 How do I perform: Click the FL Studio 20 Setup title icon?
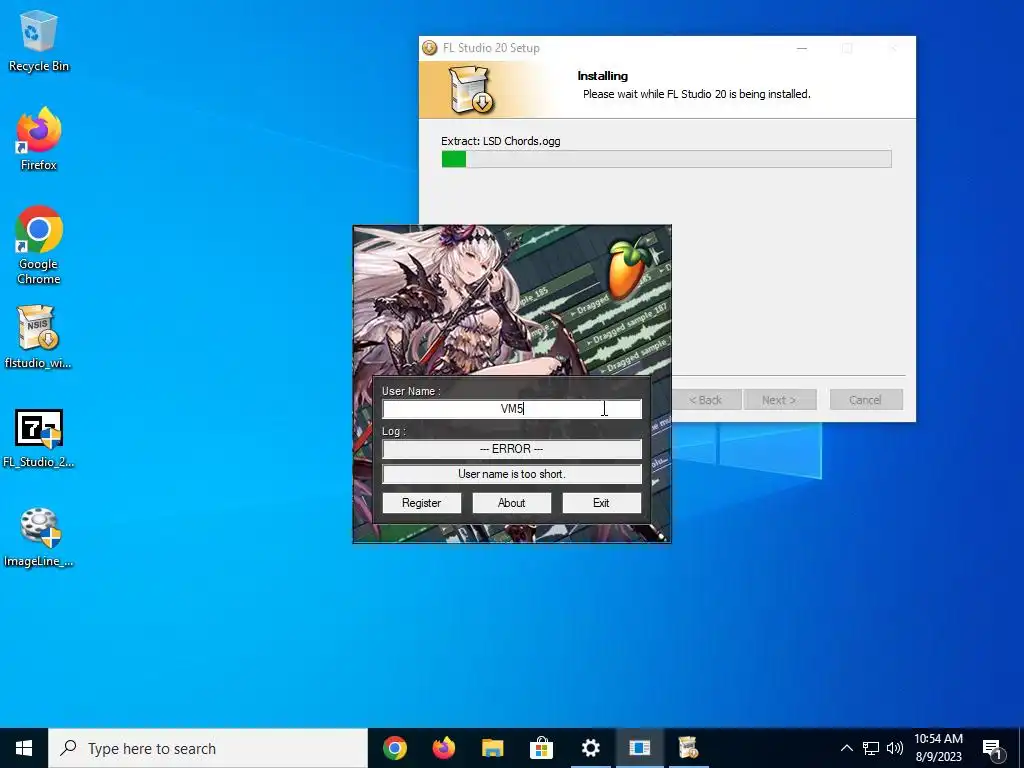click(430, 48)
